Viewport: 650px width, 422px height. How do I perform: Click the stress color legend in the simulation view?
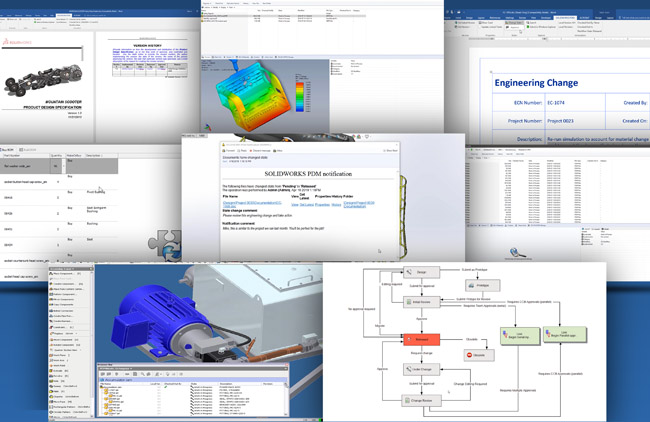tap(299, 97)
